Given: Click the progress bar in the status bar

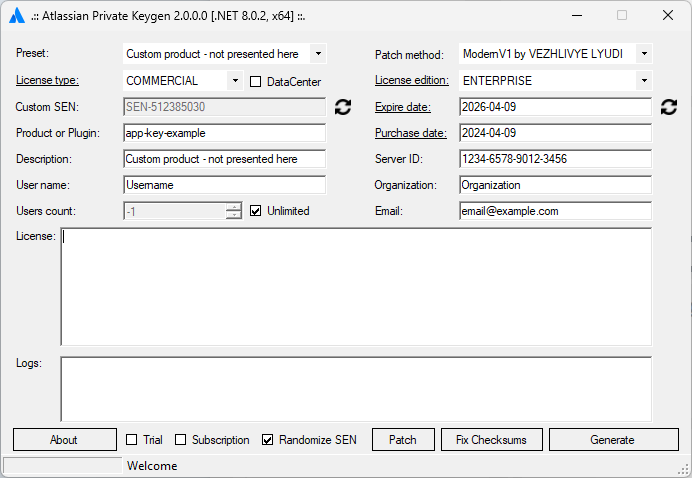Looking at the screenshot, I should [63, 466].
